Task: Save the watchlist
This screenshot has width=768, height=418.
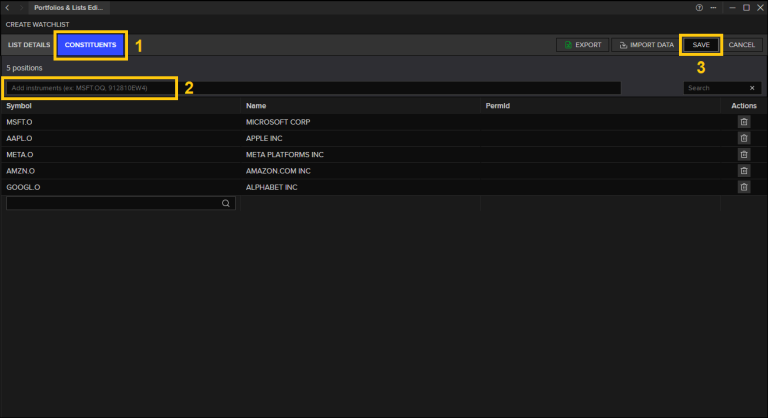Action: pos(701,45)
